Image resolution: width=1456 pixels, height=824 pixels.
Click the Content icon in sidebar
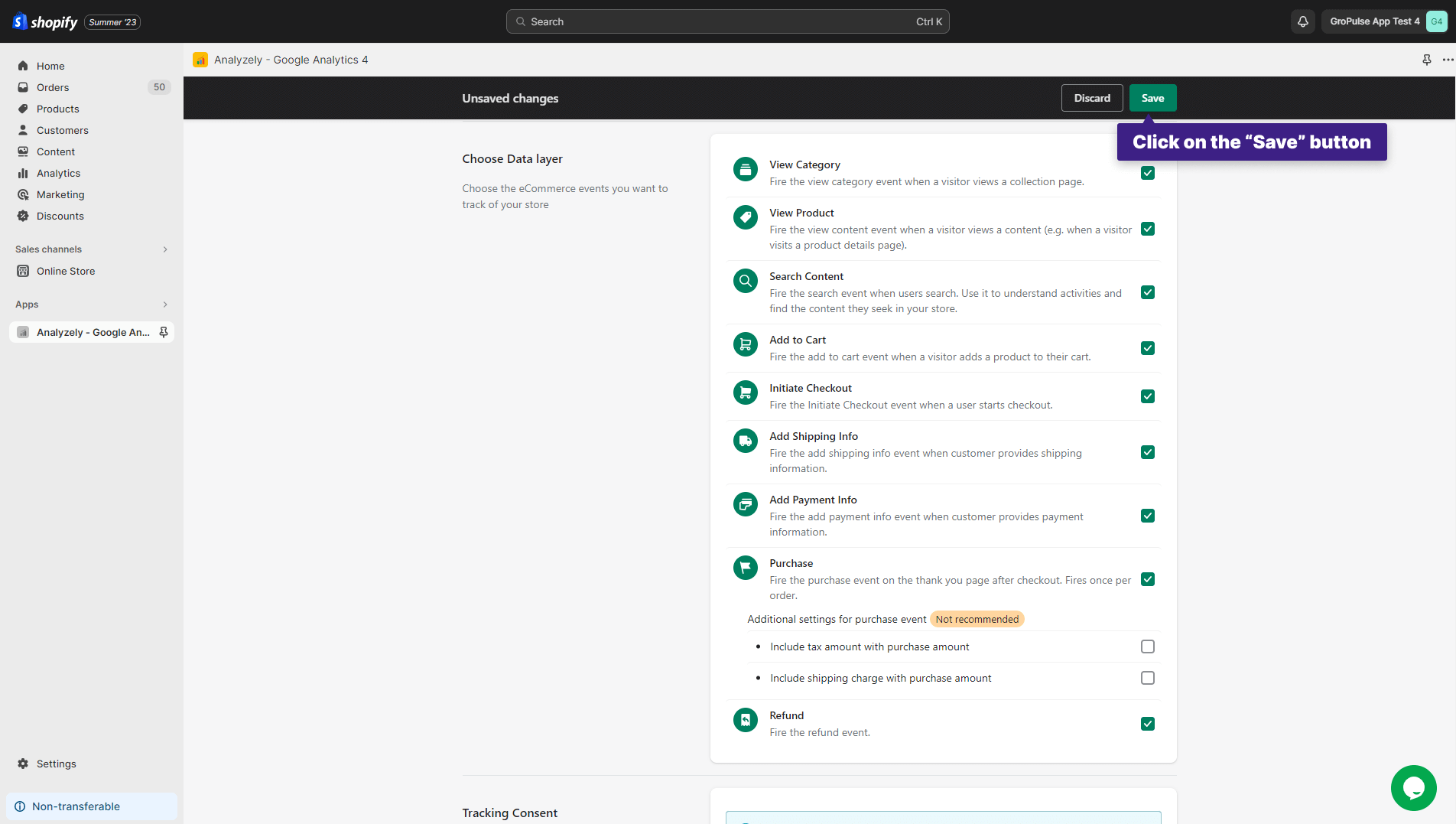(x=23, y=151)
